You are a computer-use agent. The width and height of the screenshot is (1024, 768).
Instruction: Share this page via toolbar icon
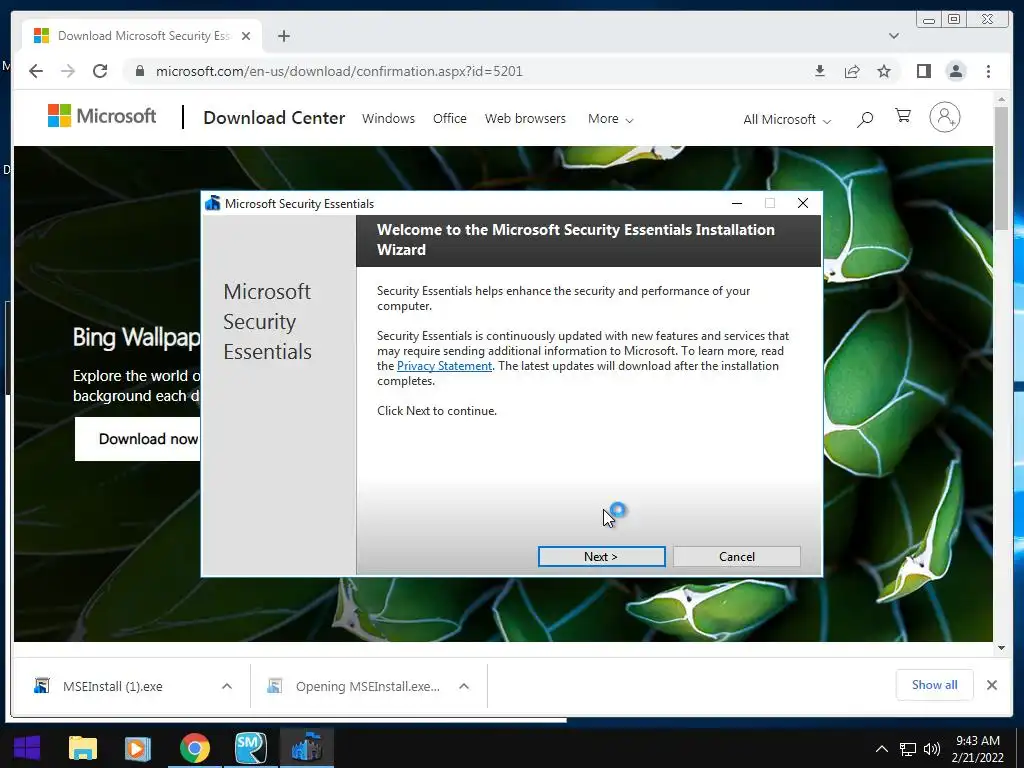[852, 71]
